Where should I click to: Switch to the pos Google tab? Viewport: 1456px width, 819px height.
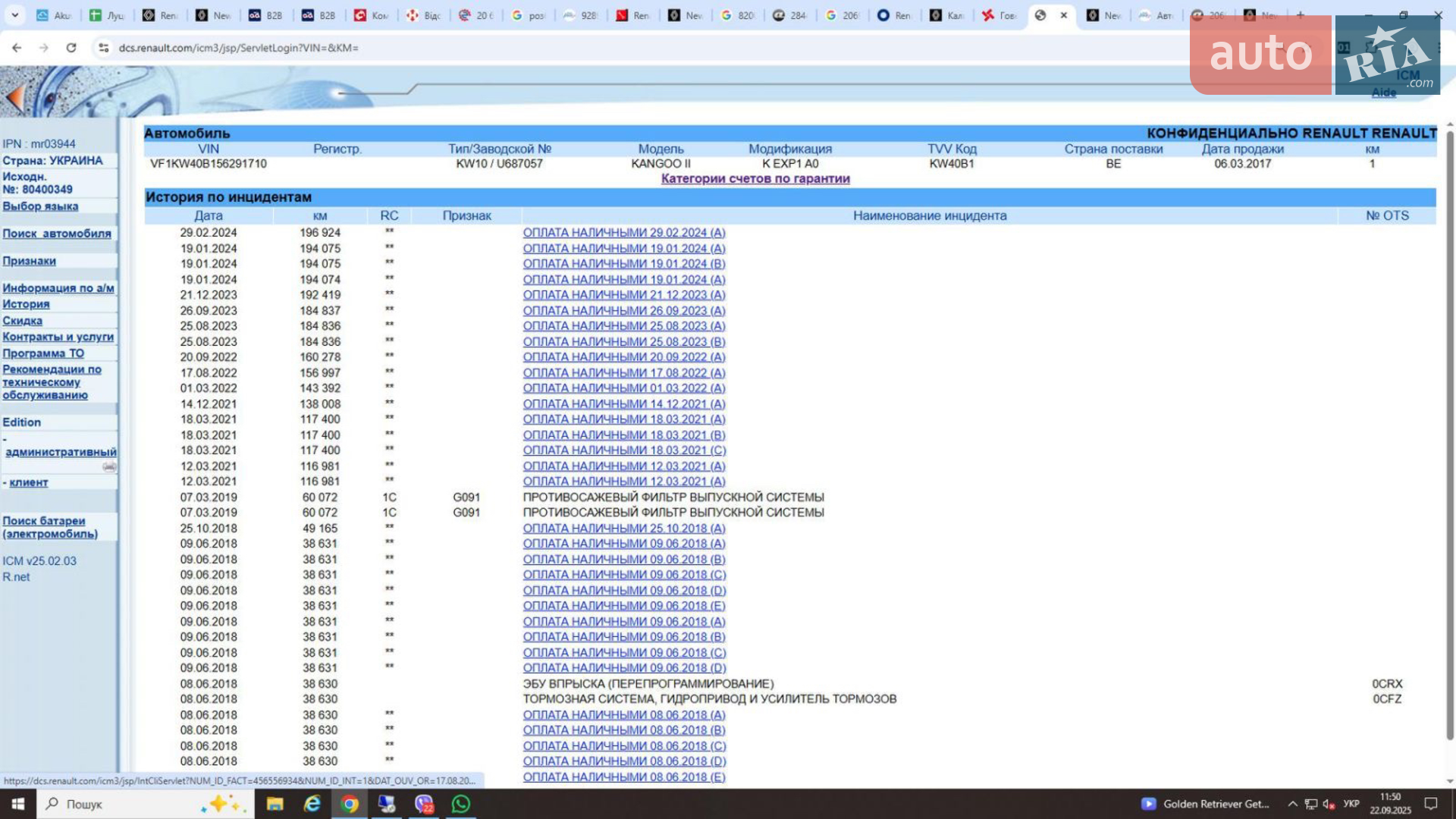(x=529, y=15)
